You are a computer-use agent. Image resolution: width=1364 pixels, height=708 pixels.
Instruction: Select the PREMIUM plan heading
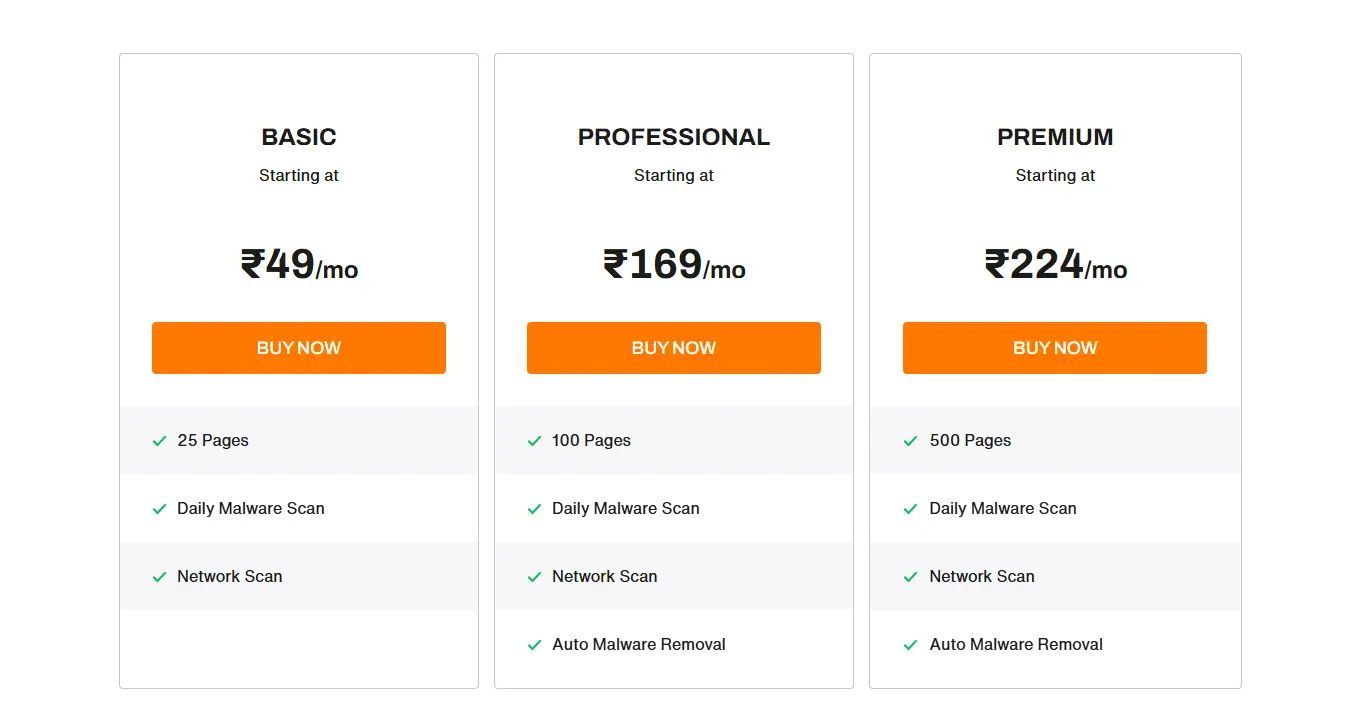pyautogui.click(x=1055, y=137)
